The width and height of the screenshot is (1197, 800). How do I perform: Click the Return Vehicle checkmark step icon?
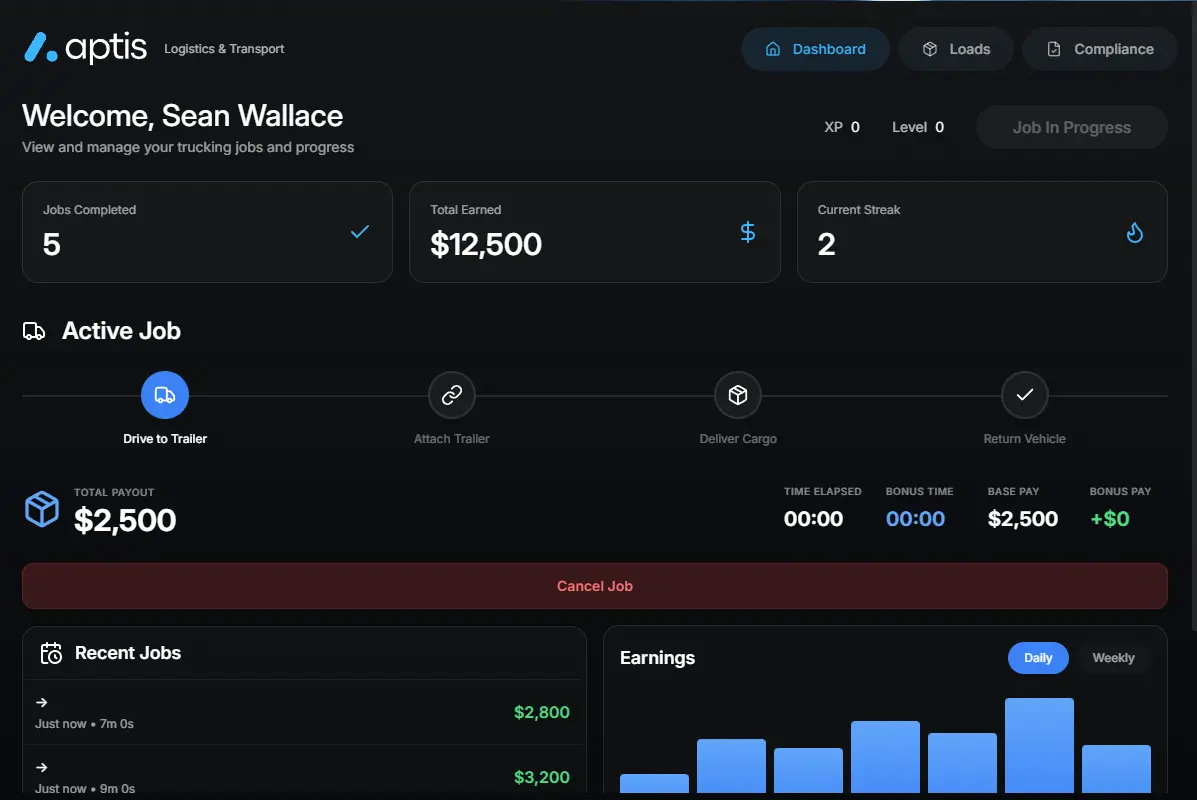click(x=1024, y=395)
